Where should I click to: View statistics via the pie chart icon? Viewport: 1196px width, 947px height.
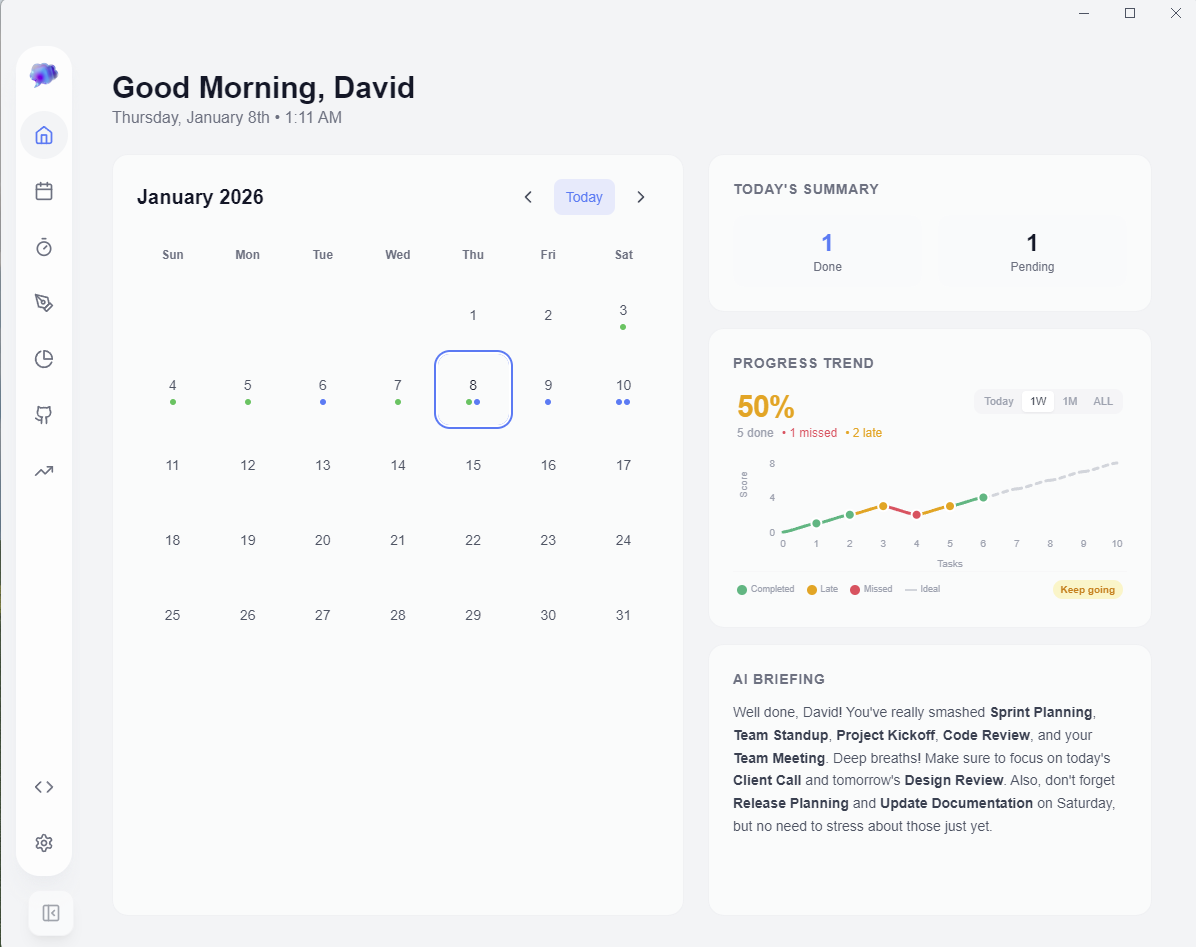(x=44, y=359)
